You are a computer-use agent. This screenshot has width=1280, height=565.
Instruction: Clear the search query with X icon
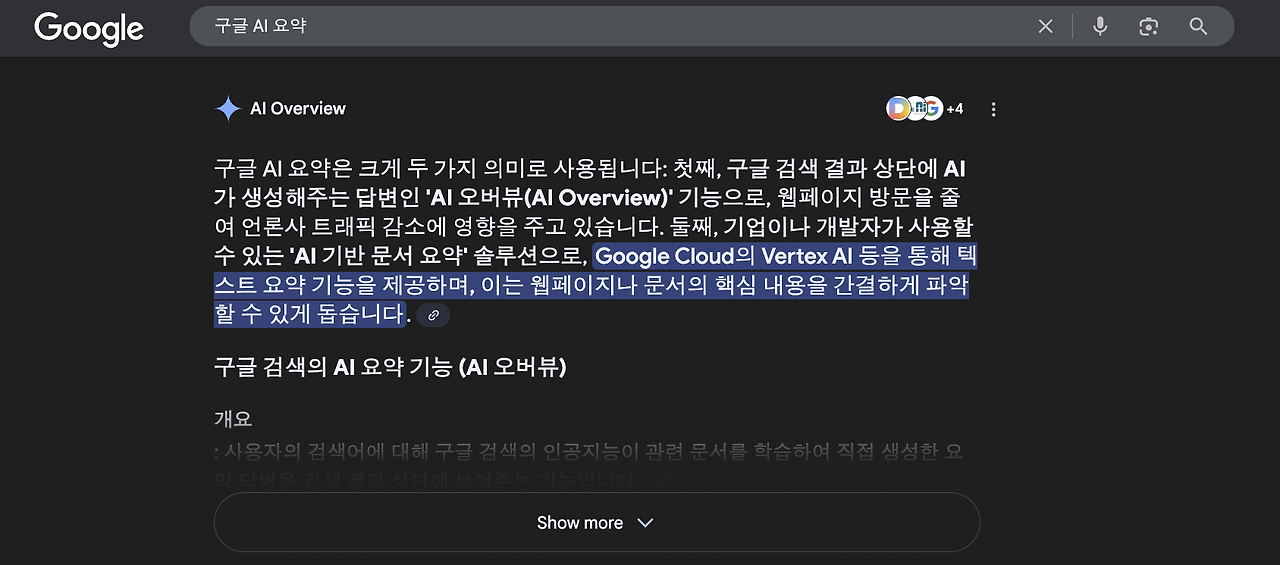pos(1045,27)
